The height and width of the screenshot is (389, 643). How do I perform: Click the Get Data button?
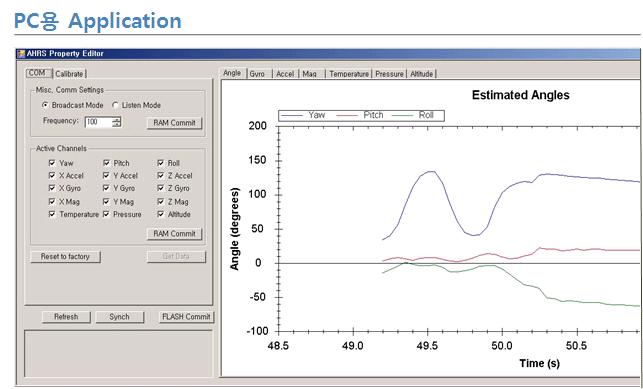pos(176,257)
